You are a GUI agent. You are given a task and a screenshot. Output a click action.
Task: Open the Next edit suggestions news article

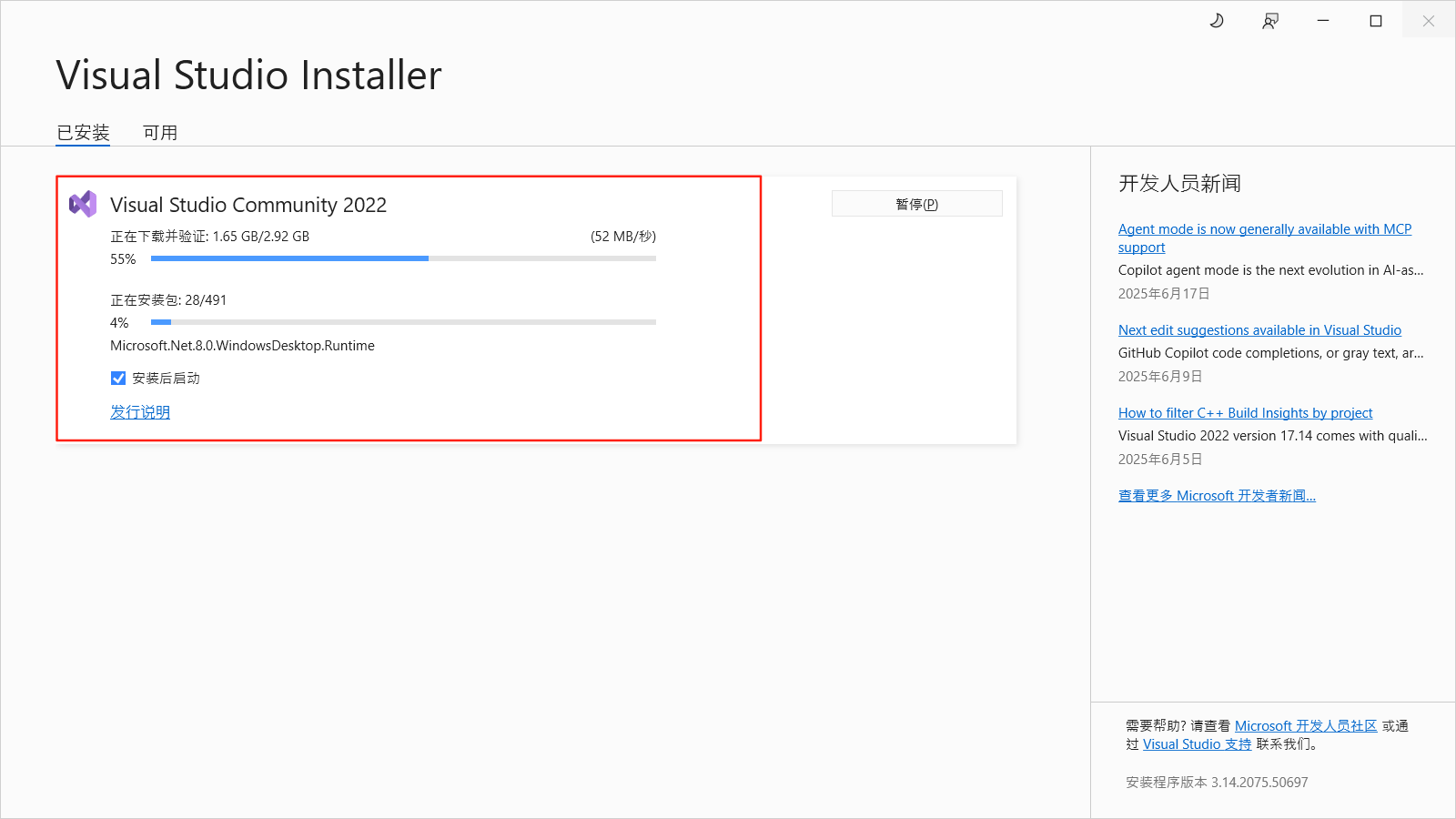click(1259, 329)
